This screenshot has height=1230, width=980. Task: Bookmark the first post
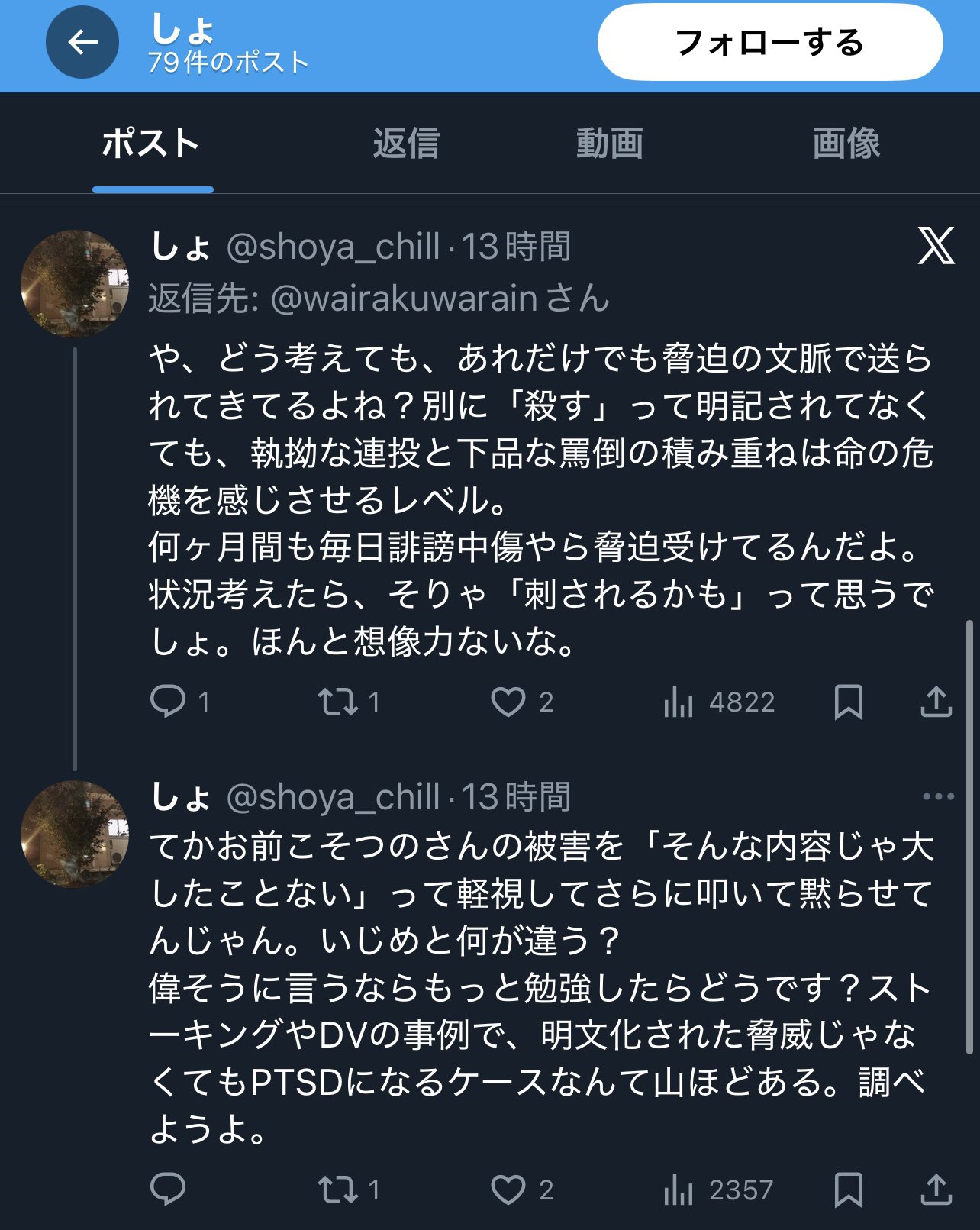click(x=848, y=701)
